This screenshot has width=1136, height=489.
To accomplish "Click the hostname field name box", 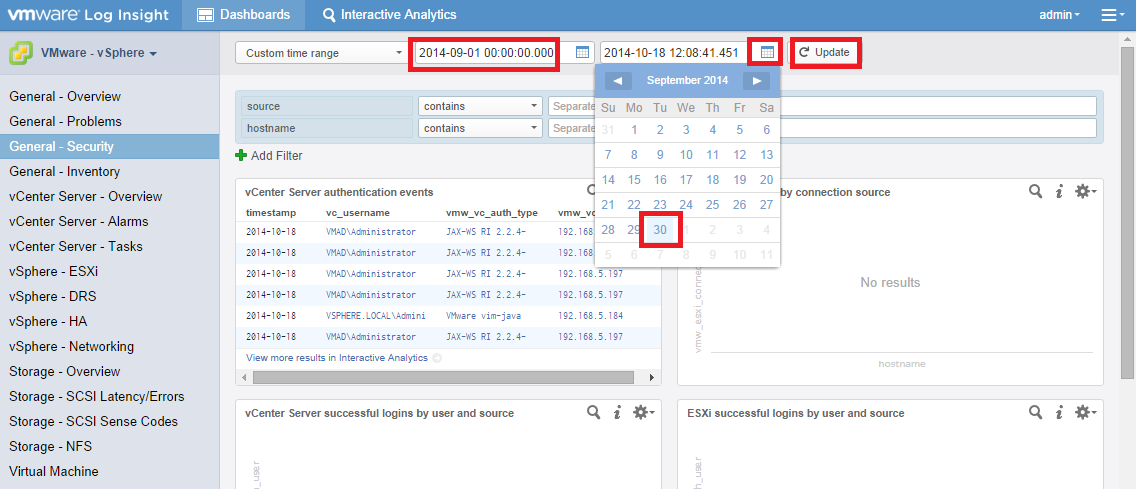I will tap(327, 128).
